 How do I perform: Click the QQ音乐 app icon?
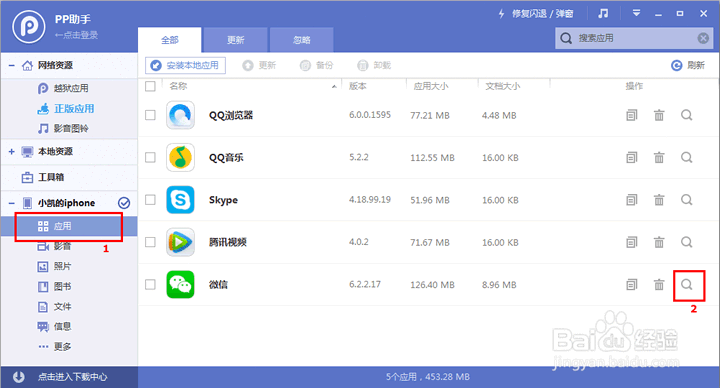tap(180, 157)
